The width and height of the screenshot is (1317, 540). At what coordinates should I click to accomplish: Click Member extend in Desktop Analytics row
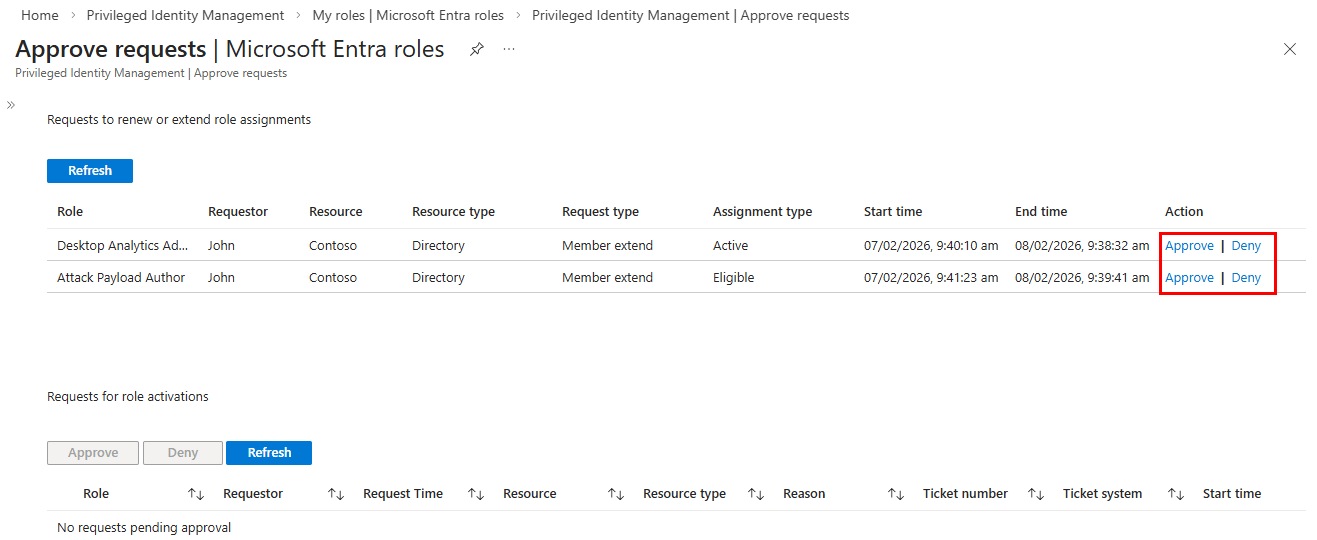pos(607,246)
